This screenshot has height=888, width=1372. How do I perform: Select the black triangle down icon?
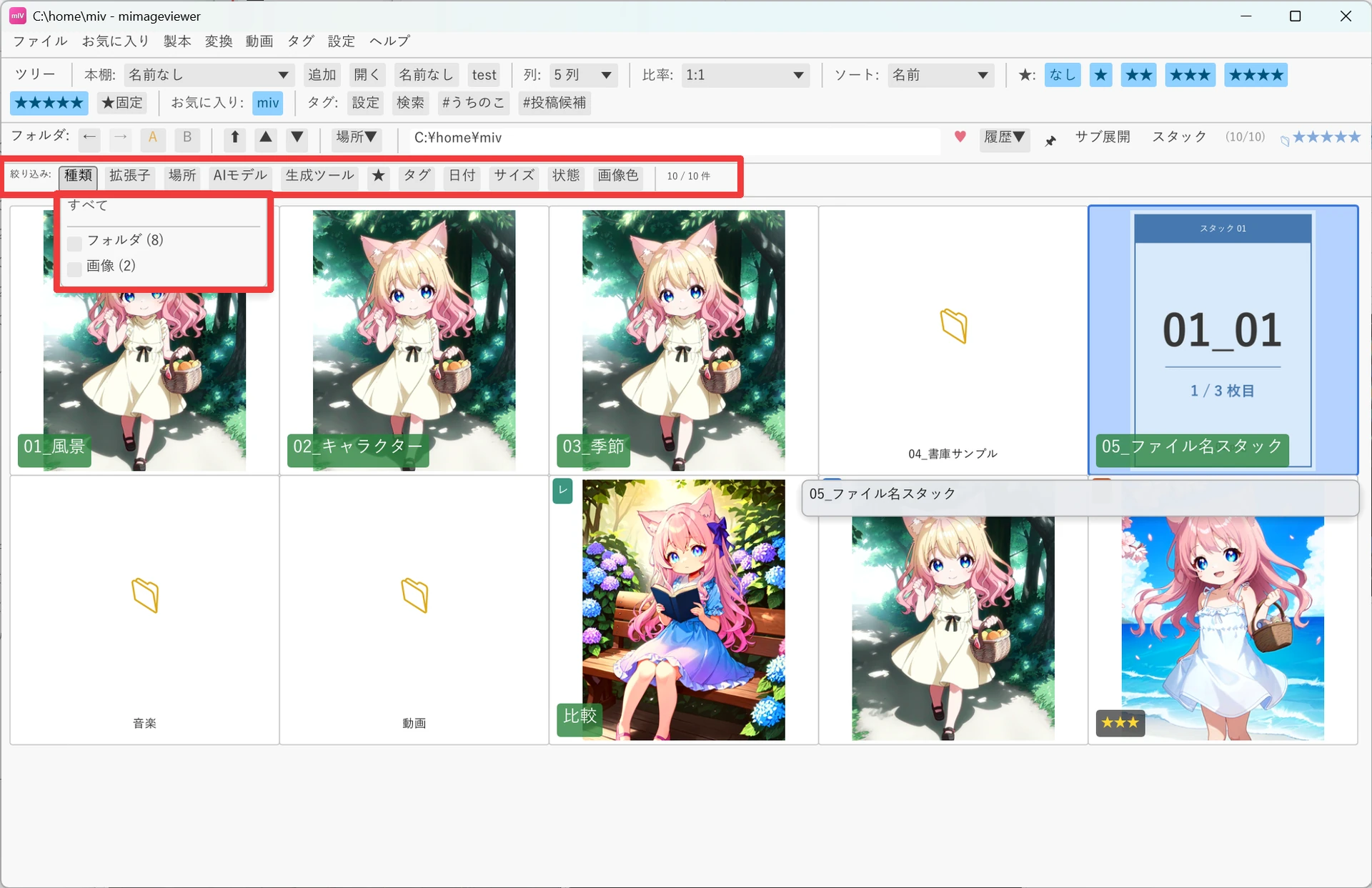pos(297,137)
